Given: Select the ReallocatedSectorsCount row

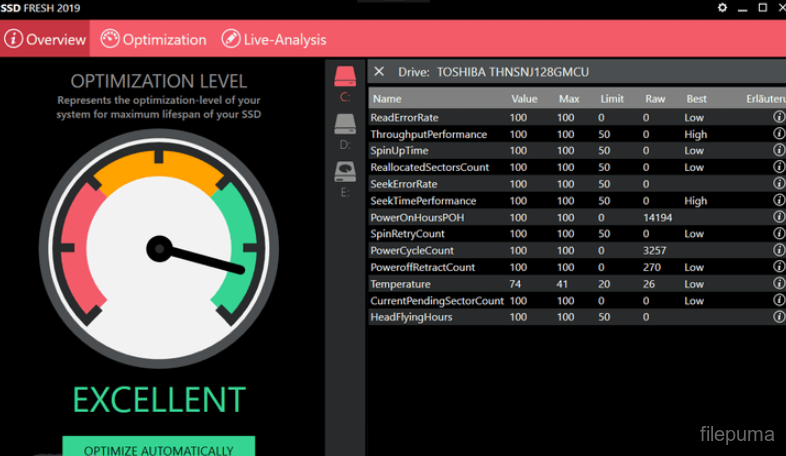Looking at the screenshot, I should point(430,167).
